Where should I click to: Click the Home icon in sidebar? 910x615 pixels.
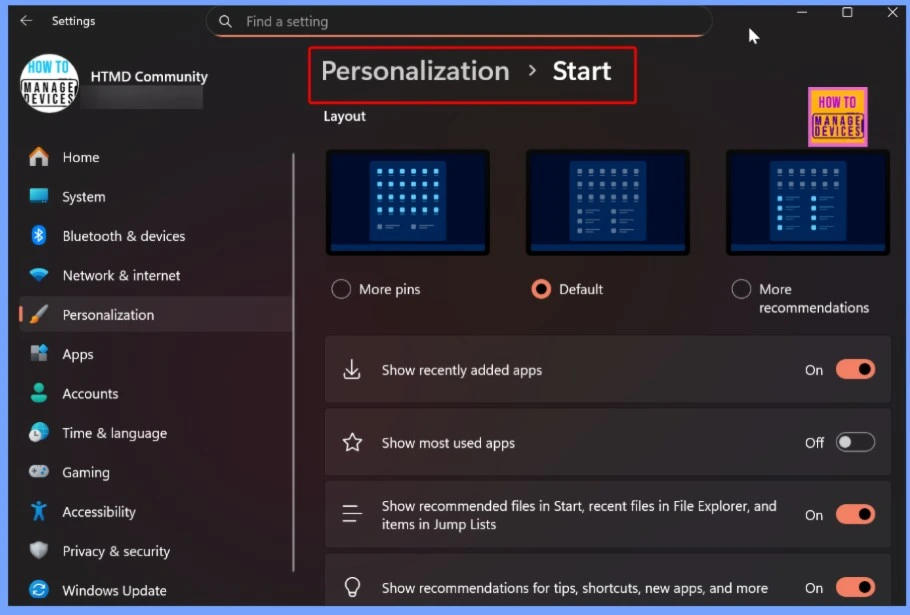(39, 157)
